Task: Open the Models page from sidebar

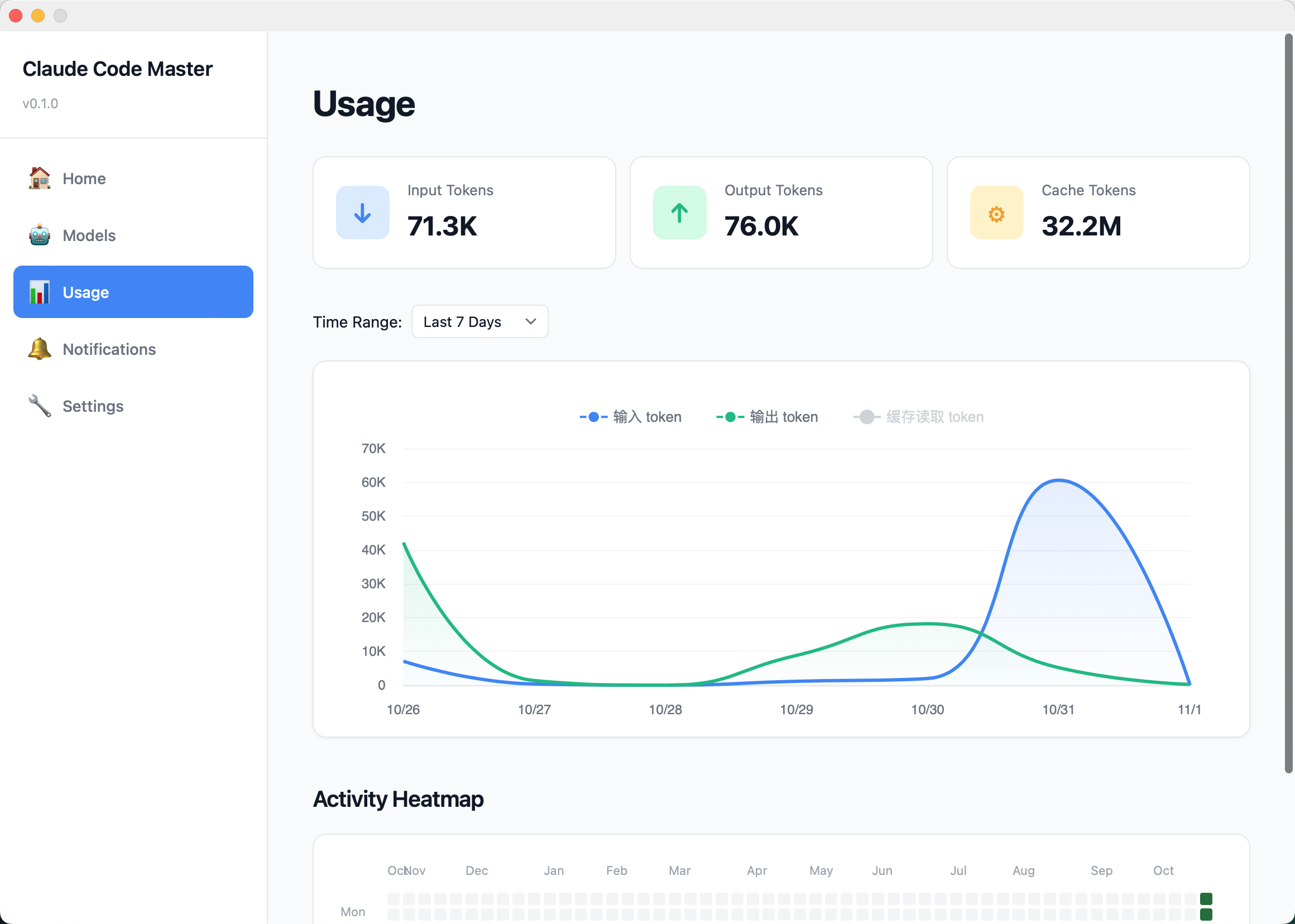Action: coord(89,235)
